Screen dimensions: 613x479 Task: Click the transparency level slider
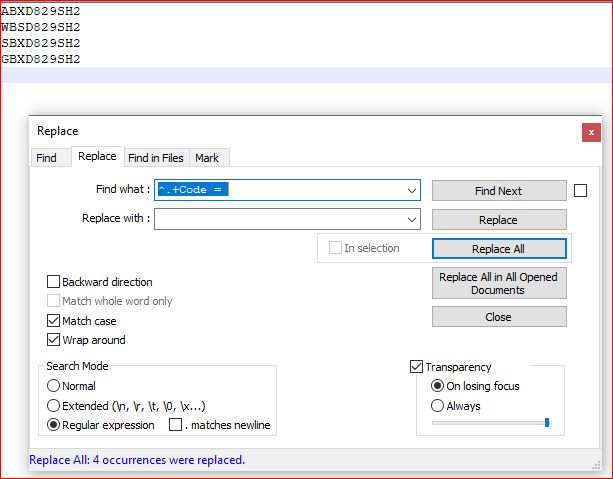point(491,423)
